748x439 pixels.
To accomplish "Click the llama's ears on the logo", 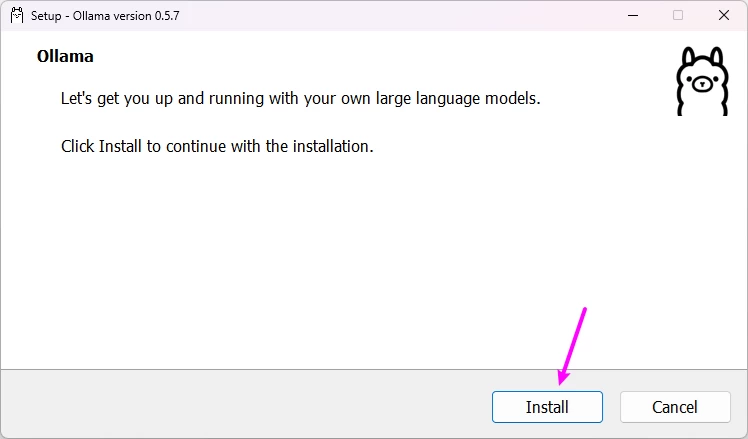I will click(x=701, y=56).
